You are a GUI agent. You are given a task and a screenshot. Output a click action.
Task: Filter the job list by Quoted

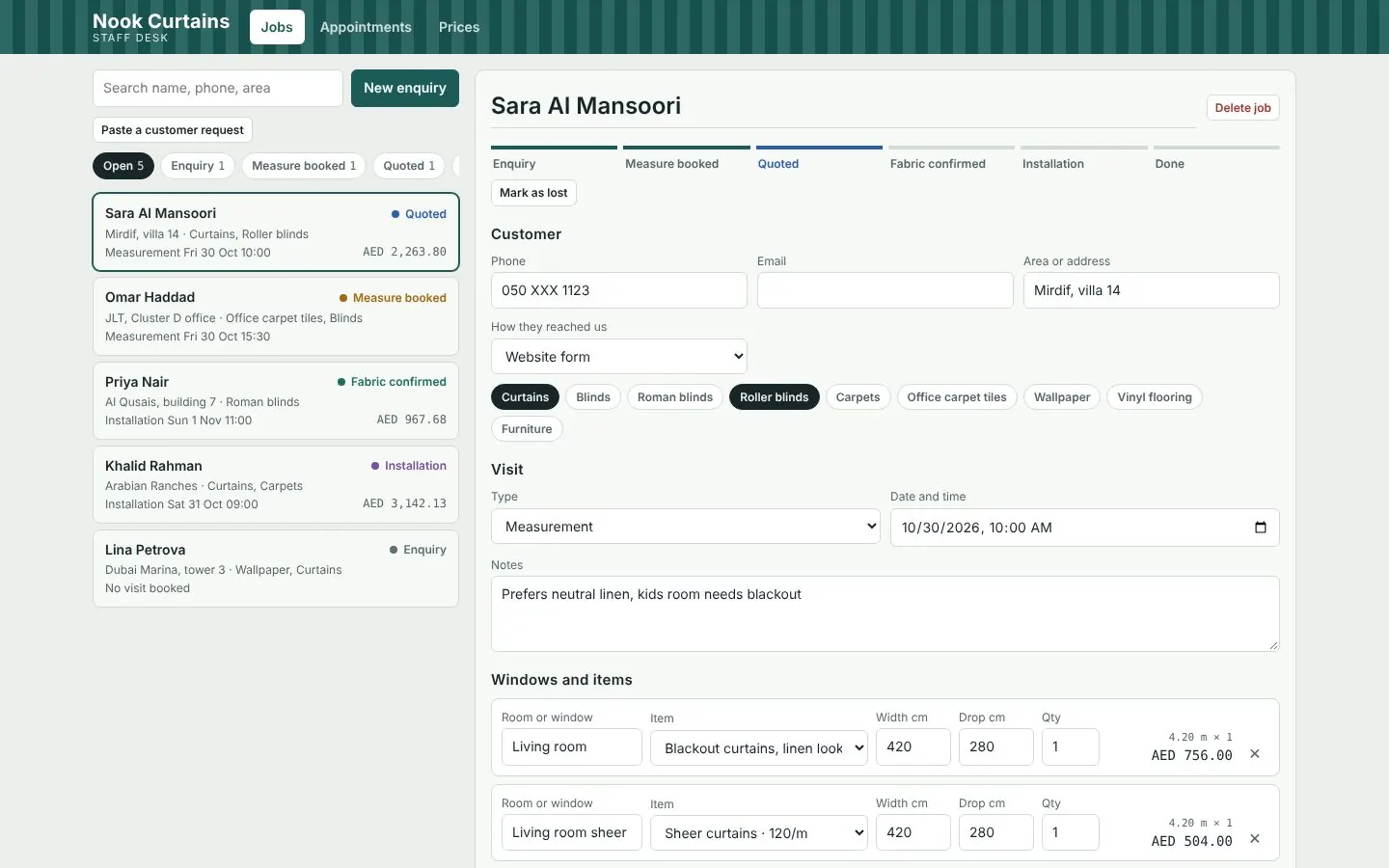[409, 166]
